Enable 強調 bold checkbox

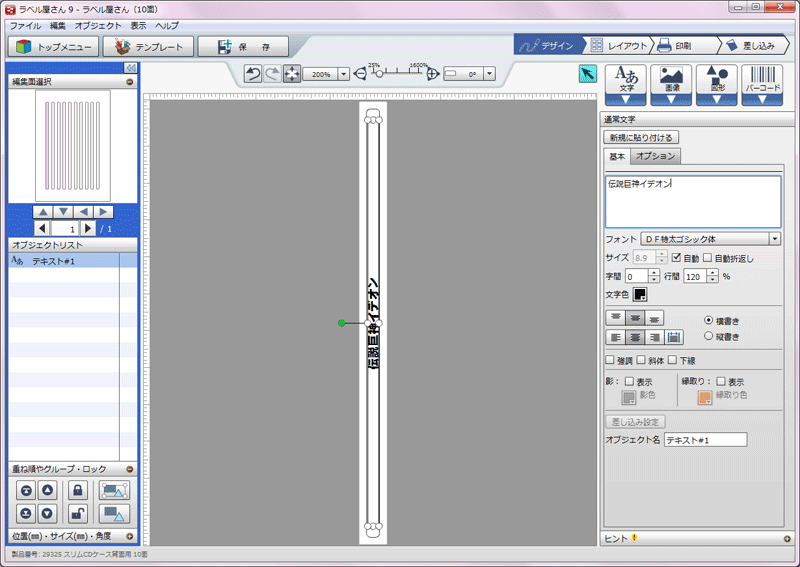pos(610,360)
